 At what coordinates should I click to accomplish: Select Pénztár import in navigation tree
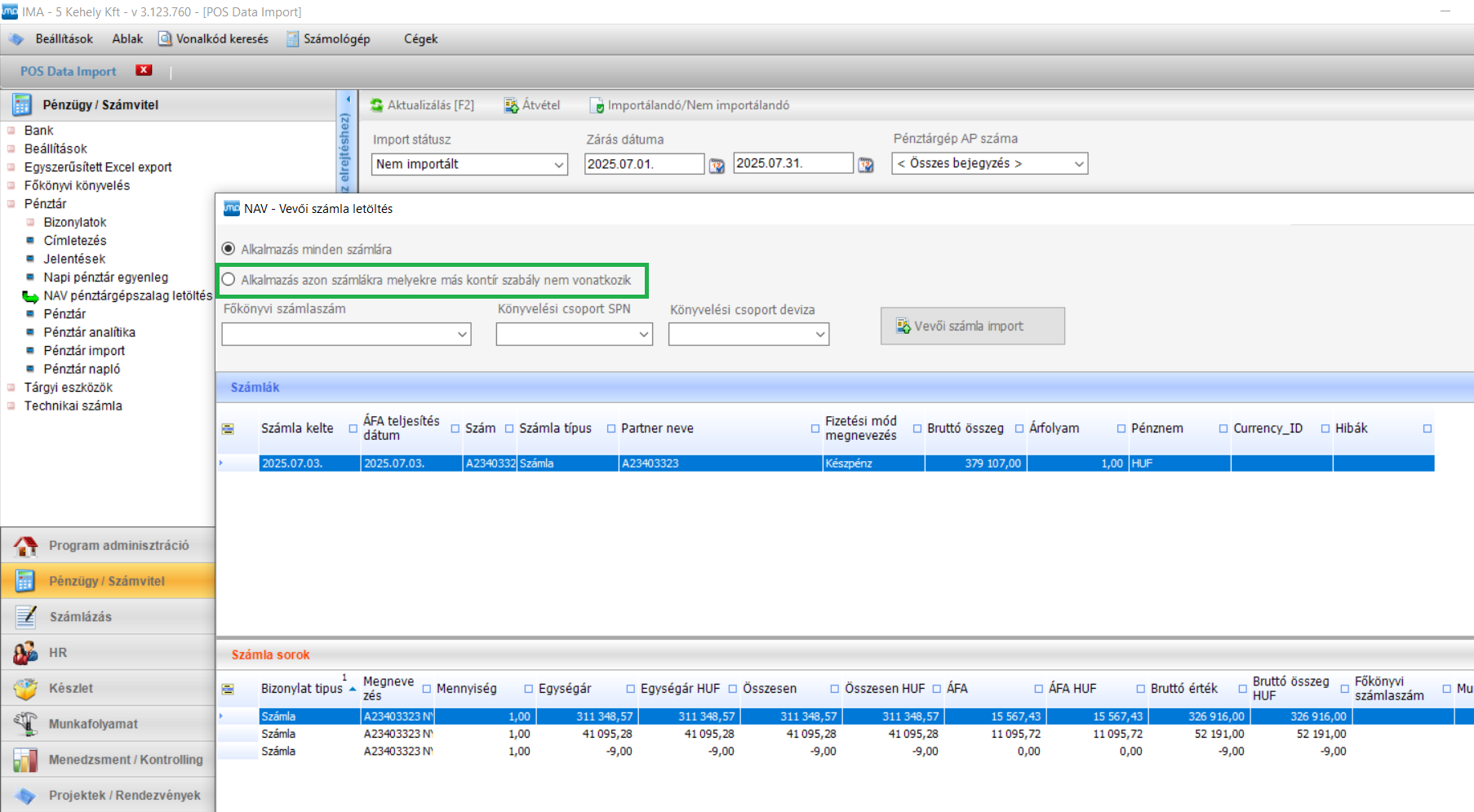(x=84, y=351)
